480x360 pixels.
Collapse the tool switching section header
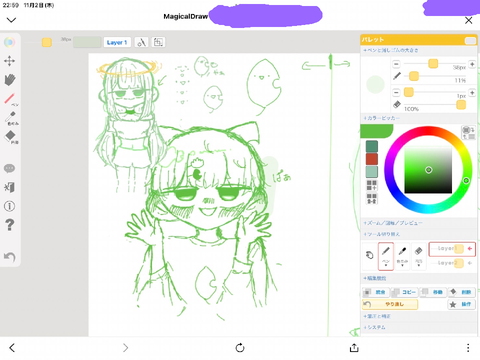[419, 234]
